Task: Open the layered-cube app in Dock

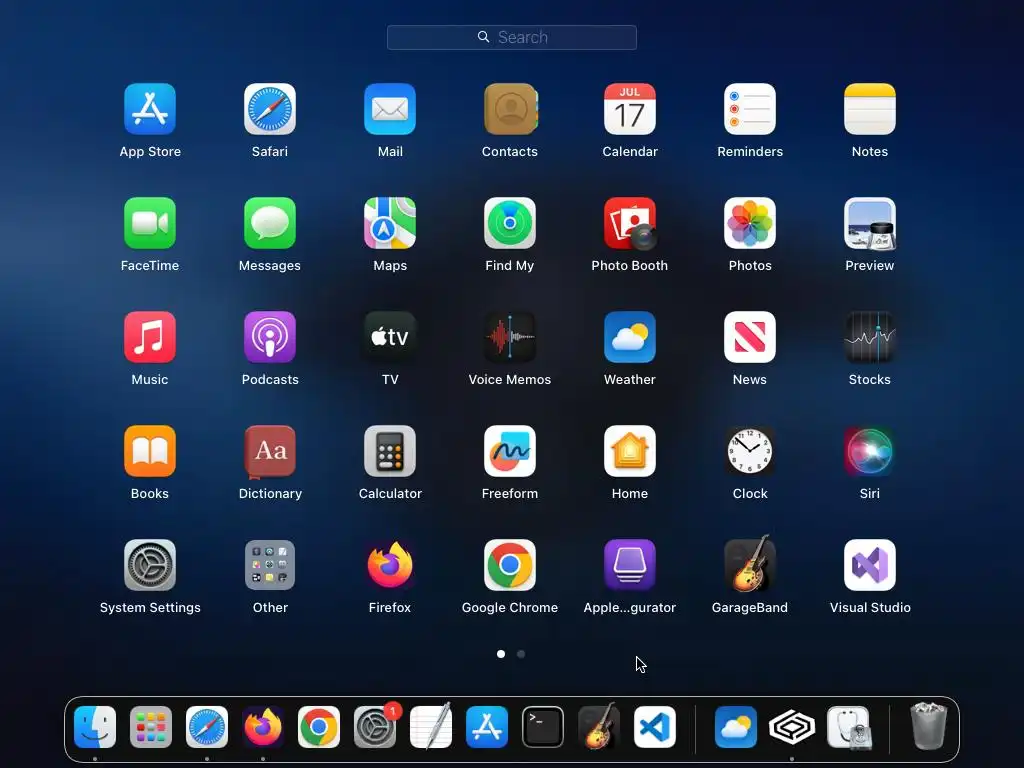Action: (792, 727)
